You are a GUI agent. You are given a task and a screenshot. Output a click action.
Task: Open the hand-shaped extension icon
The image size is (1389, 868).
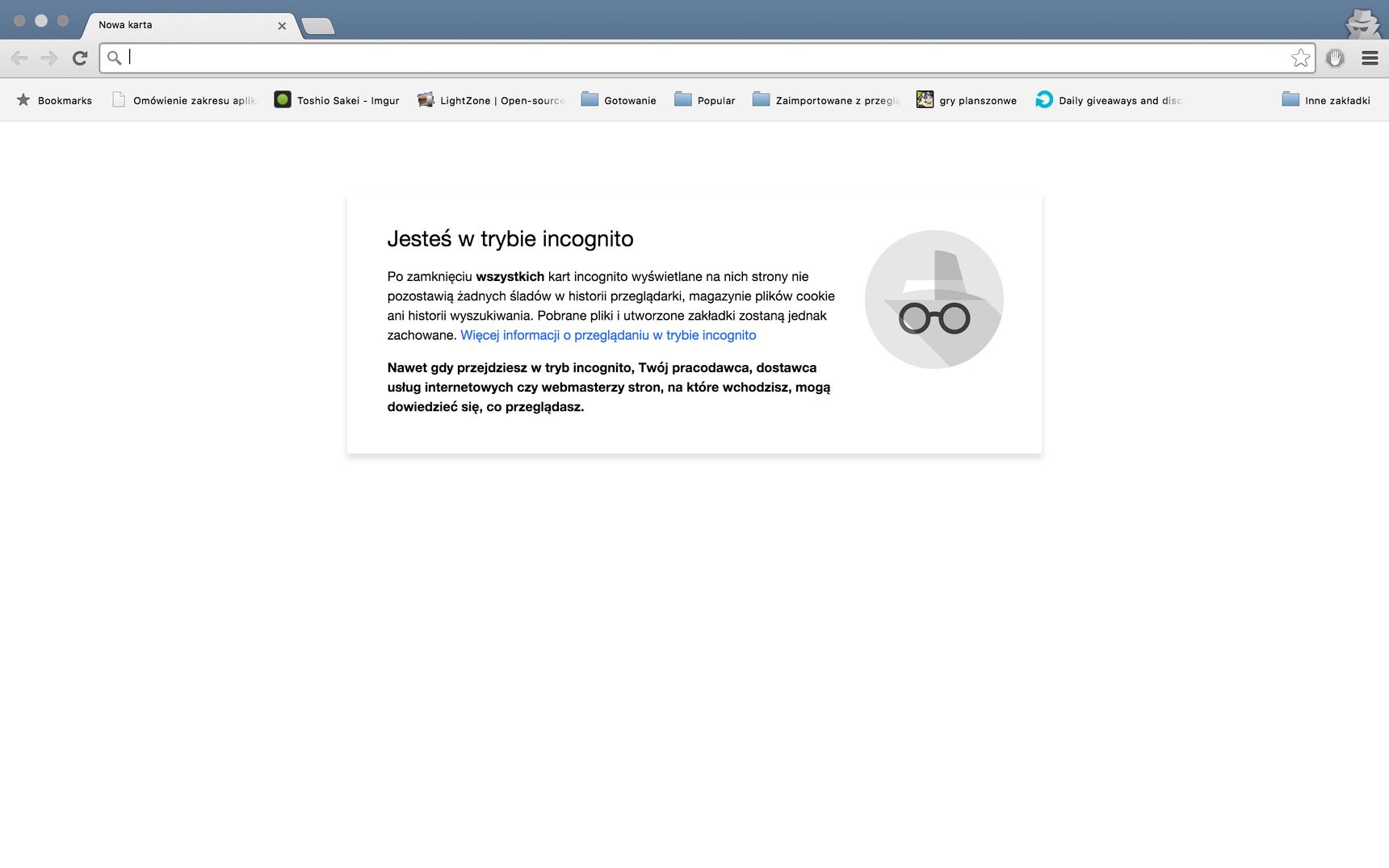1335,58
